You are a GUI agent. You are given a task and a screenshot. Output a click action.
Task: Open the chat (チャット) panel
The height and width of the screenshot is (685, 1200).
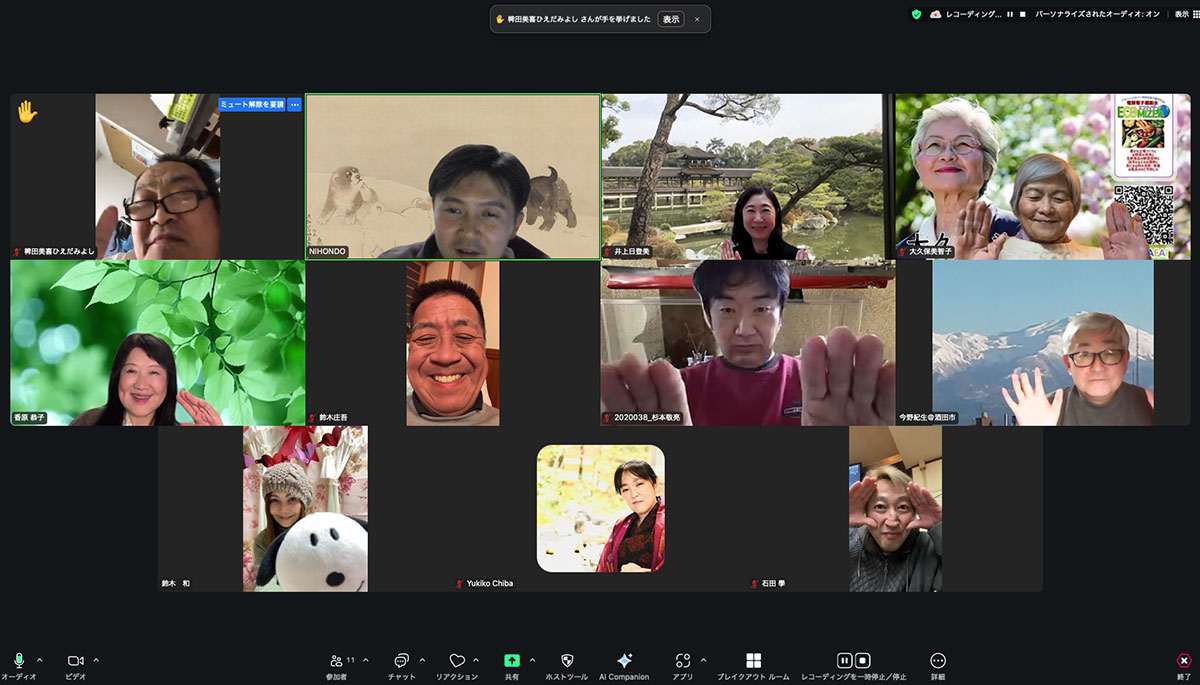point(401,661)
